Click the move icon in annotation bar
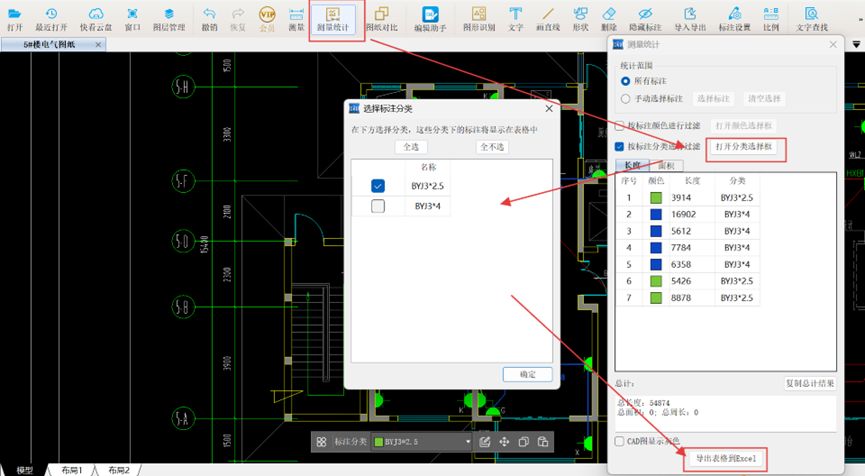The height and width of the screenshot is (476, 865). [x=504, y=441]
